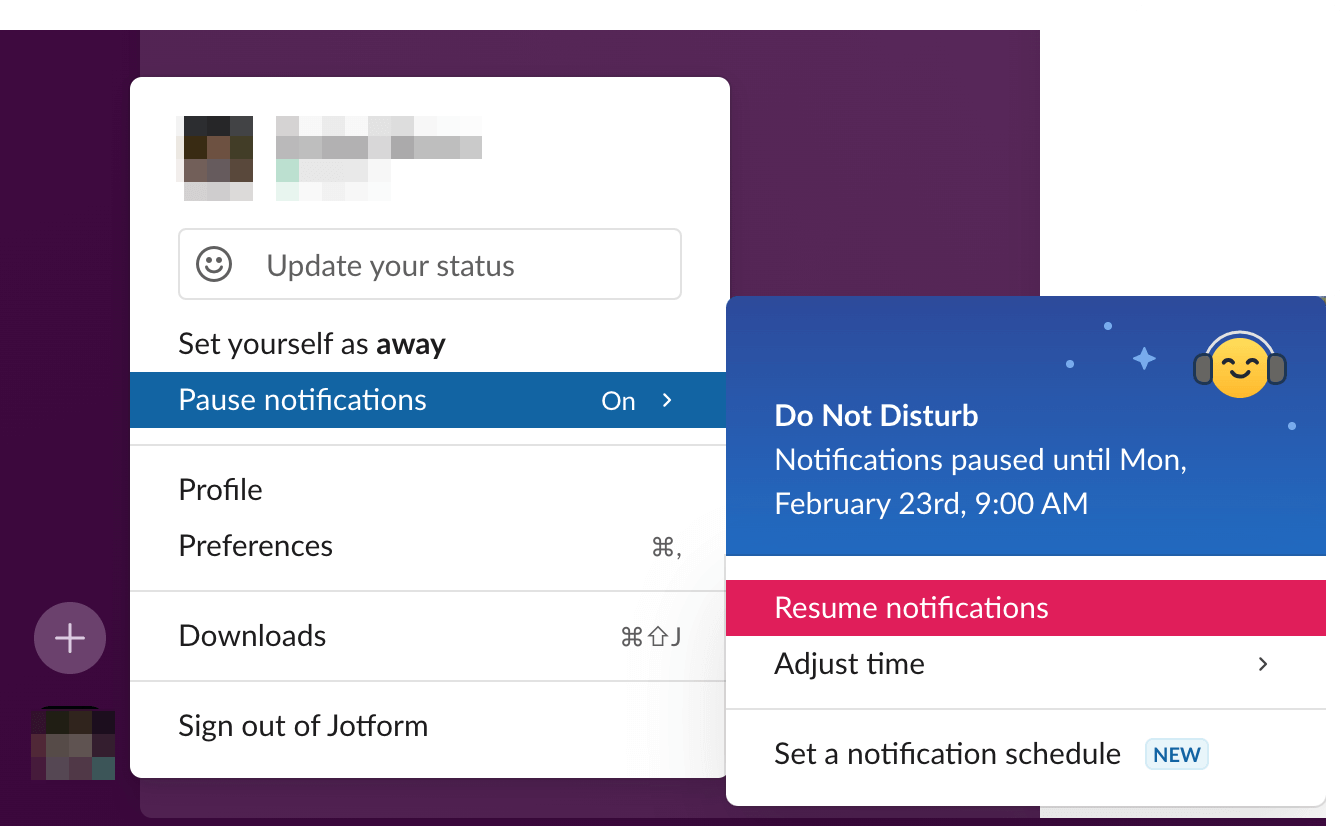Click the NEW badge beside notification schedule
Viewport: 1344px width, 826px height.
tap(1176, 754)
